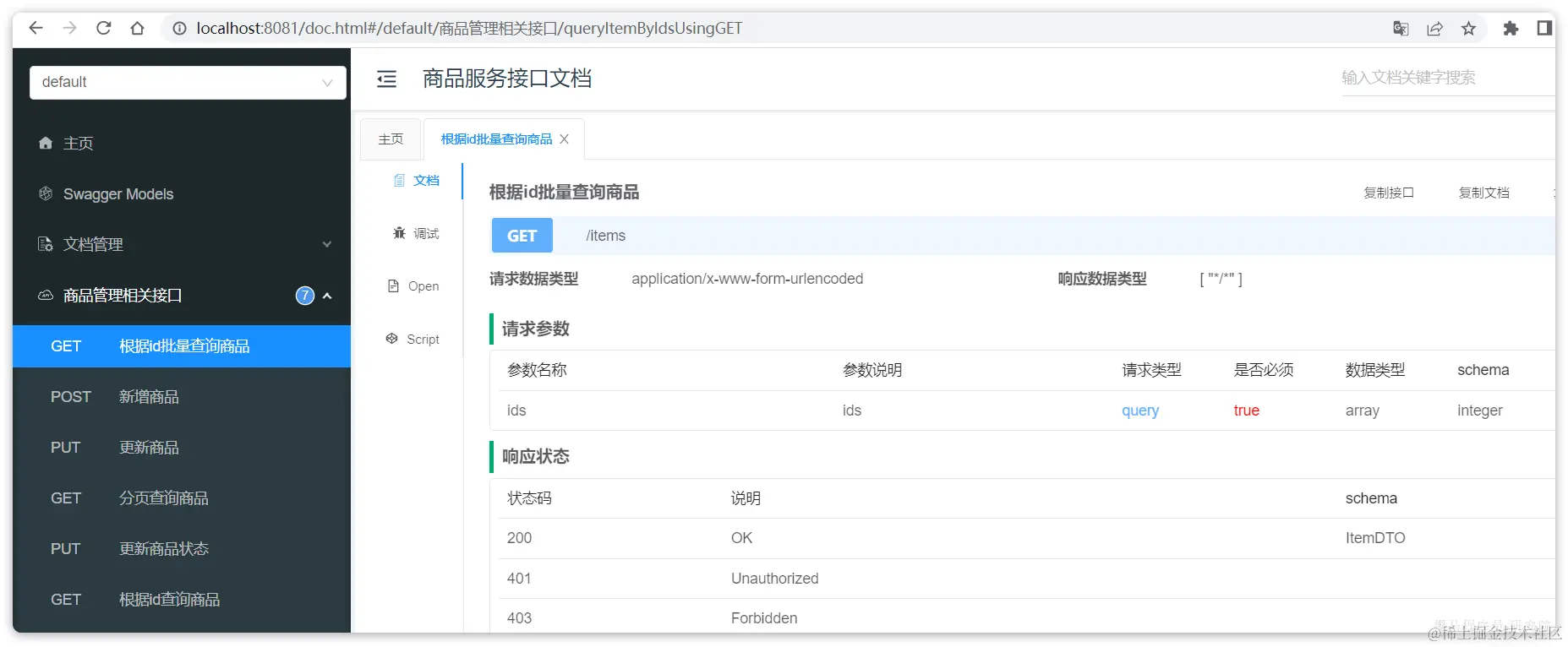The width and height of the screenshot is (1568, 647).
Task: Click the browser address bar URL
Action: (469, 29)
